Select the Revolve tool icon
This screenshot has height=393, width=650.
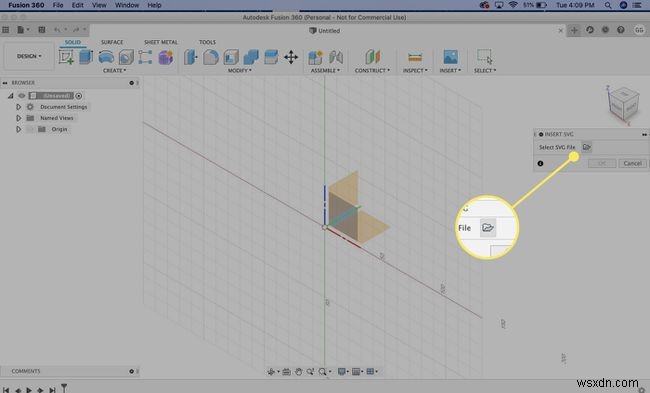click(106, 57)
